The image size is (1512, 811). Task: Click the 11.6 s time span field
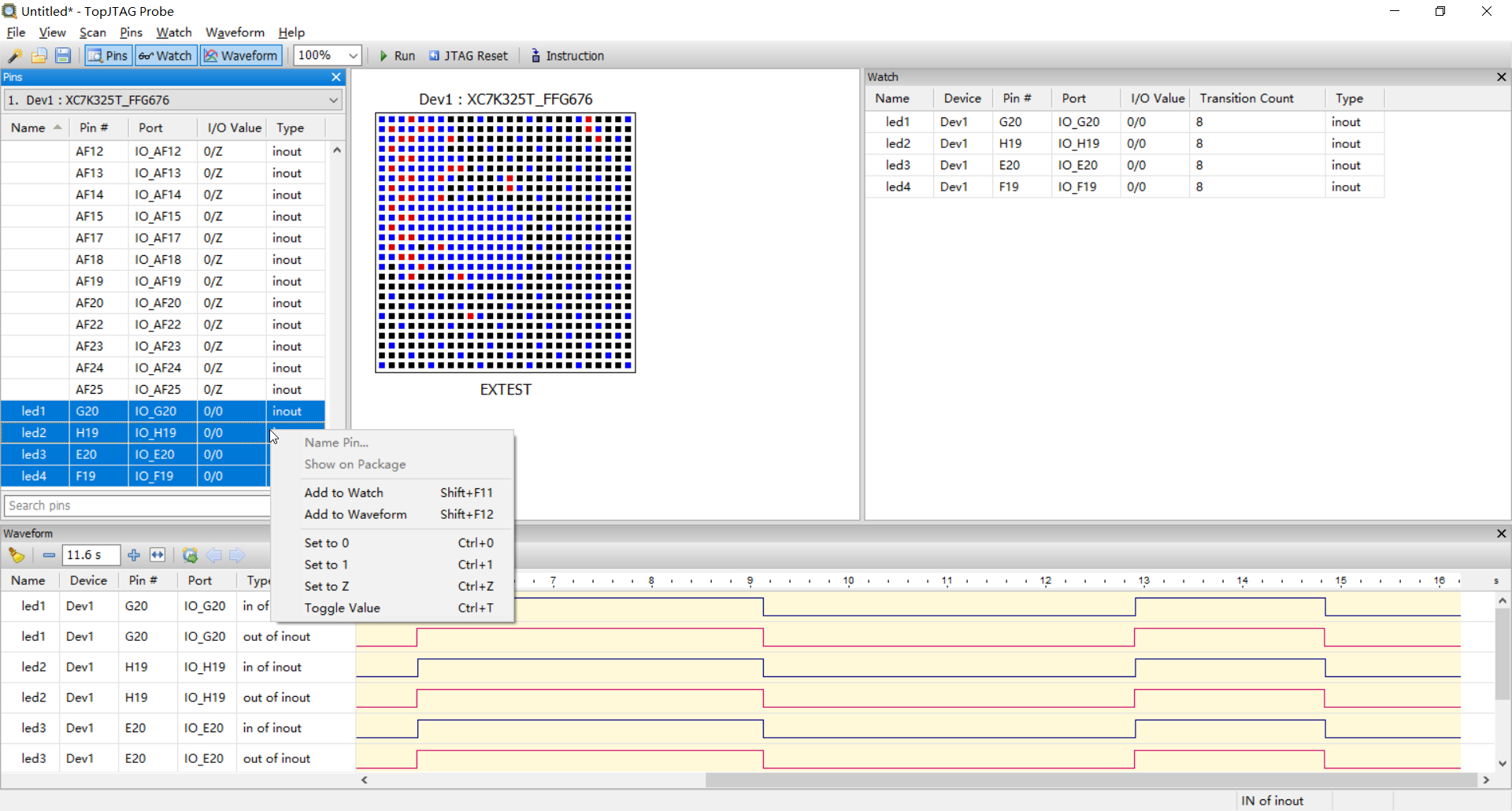pyautogui.click(x=91, y=555)
